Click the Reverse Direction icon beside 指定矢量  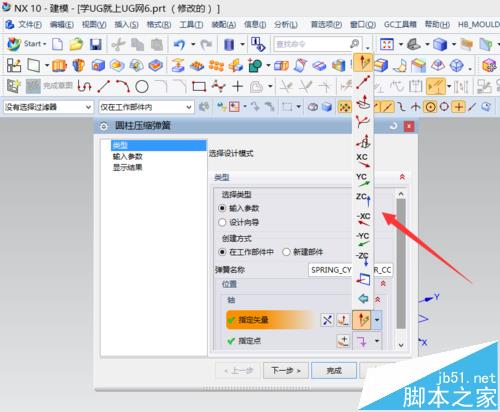(327, 320)
